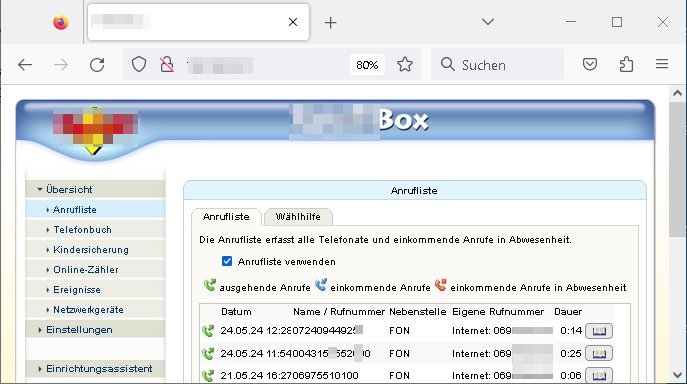This screenshot has height=384, width=687.
Task: Open the extensions puzzle icon
Action: coord(627,64)
